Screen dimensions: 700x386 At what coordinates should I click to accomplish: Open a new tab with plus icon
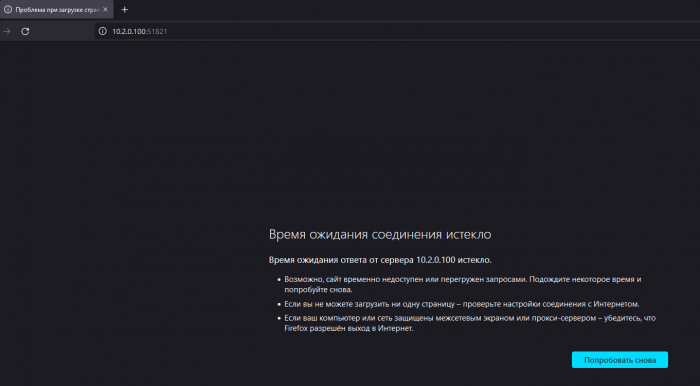point(125,9)
